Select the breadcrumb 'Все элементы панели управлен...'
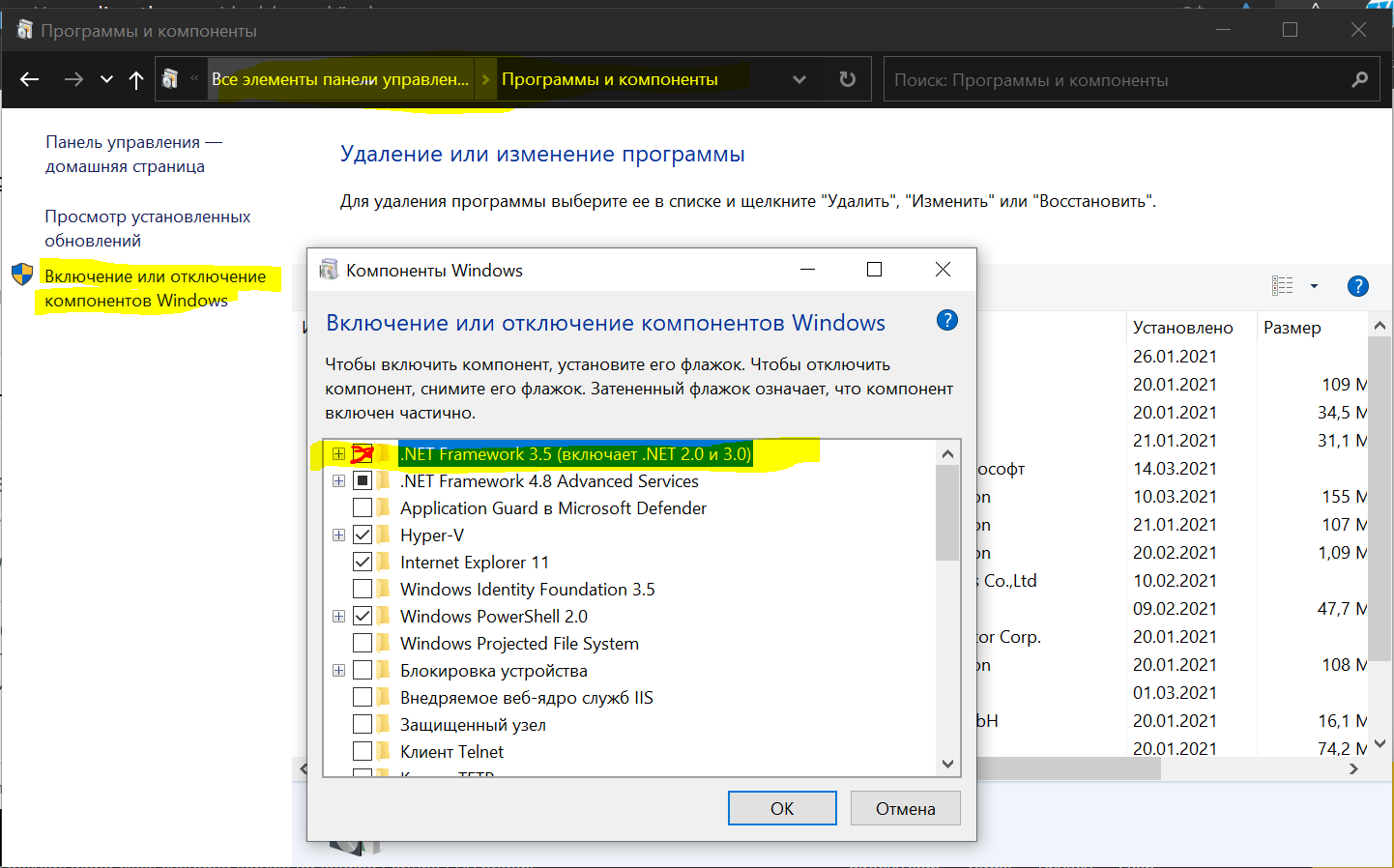Image resolution: width=1394 pixels, height=868 pixels. tap(340, 79)
